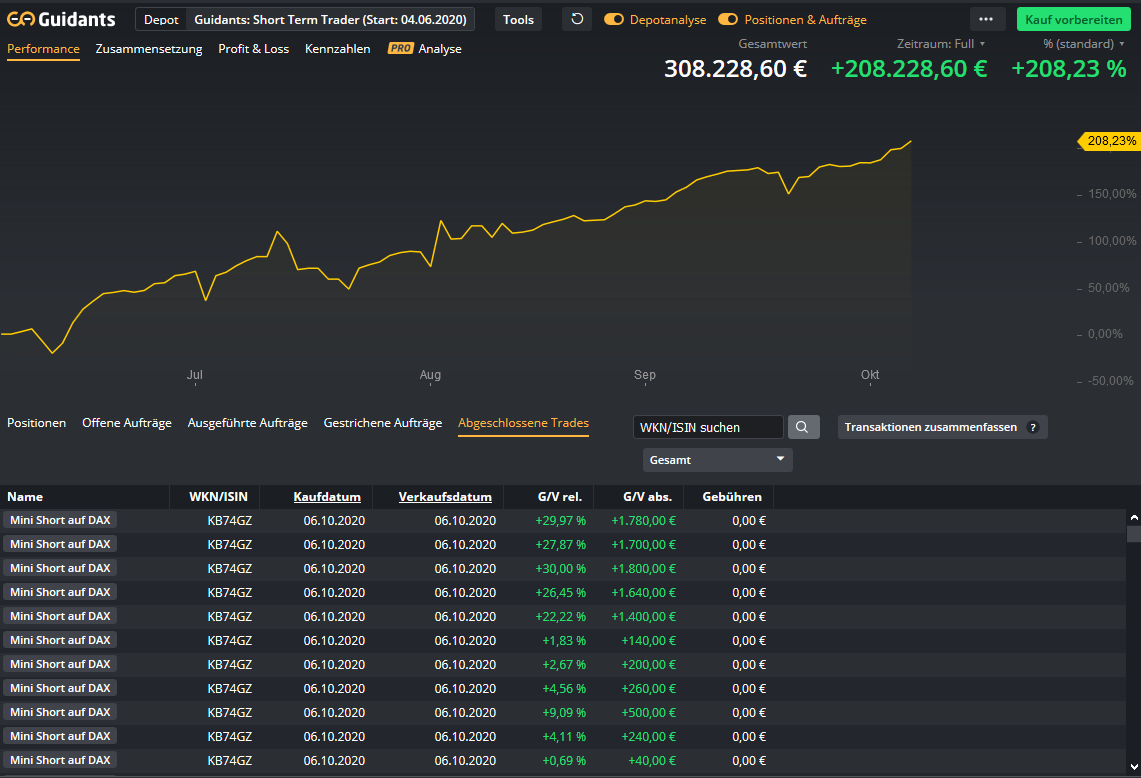This screenshot has height=778, width=1141.
Task: Open the Depot selector dropdown
Action: (161, 20)
